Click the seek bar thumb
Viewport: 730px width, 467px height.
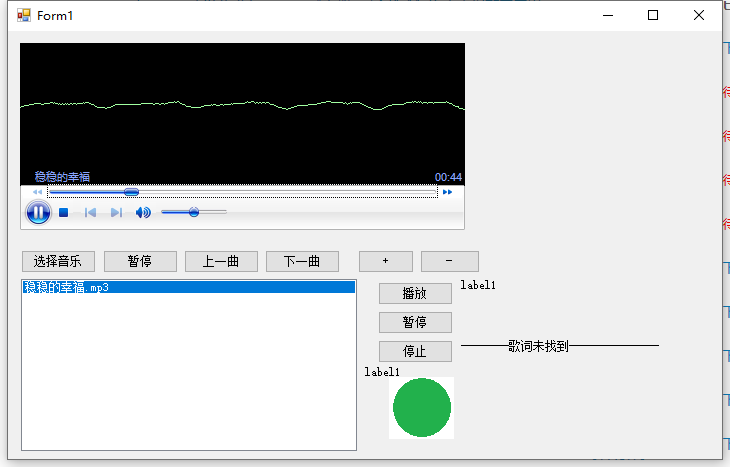click(x=131, y=192)
